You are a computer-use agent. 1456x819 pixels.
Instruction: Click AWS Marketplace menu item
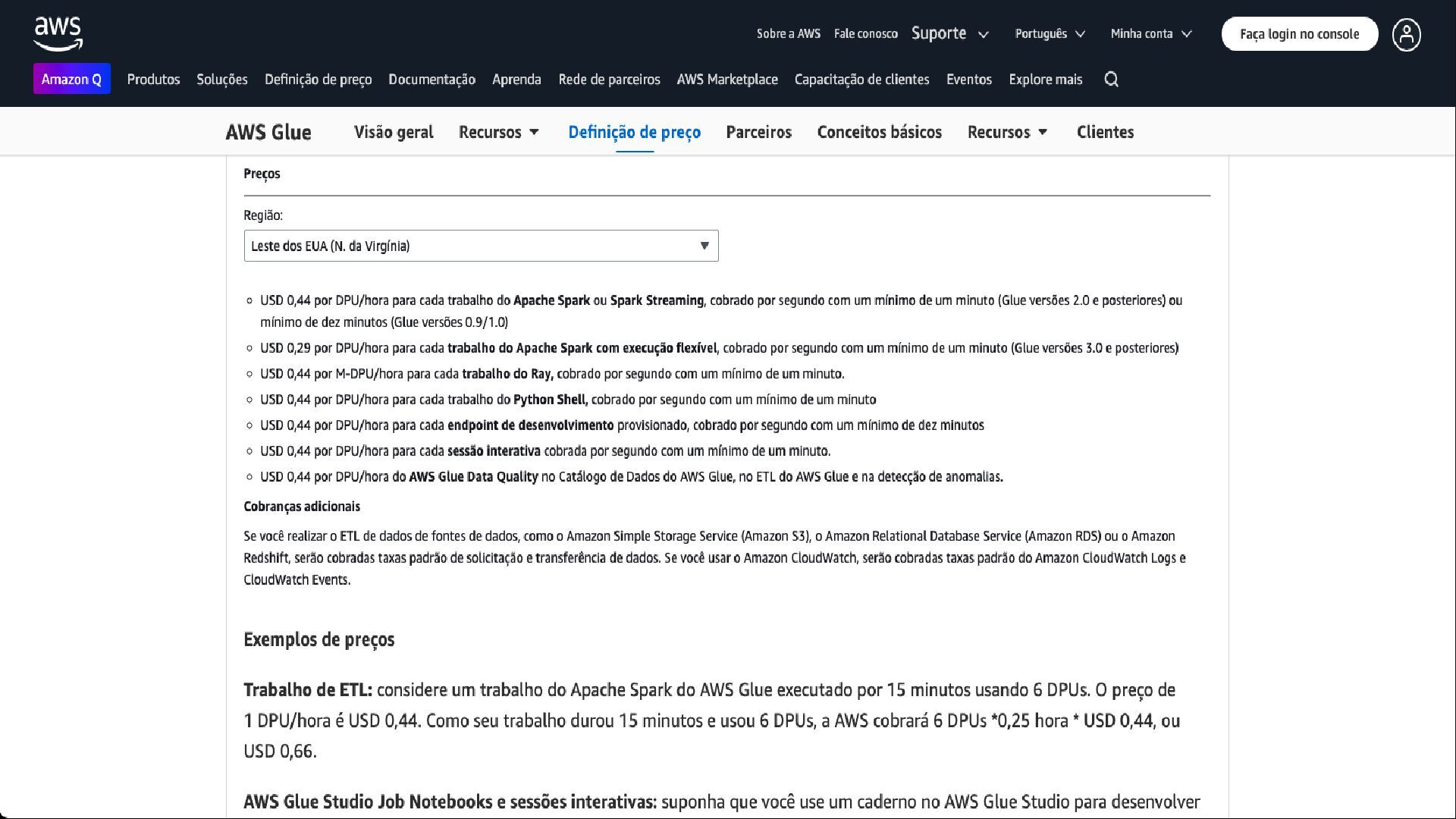click(x=726, y=80)
